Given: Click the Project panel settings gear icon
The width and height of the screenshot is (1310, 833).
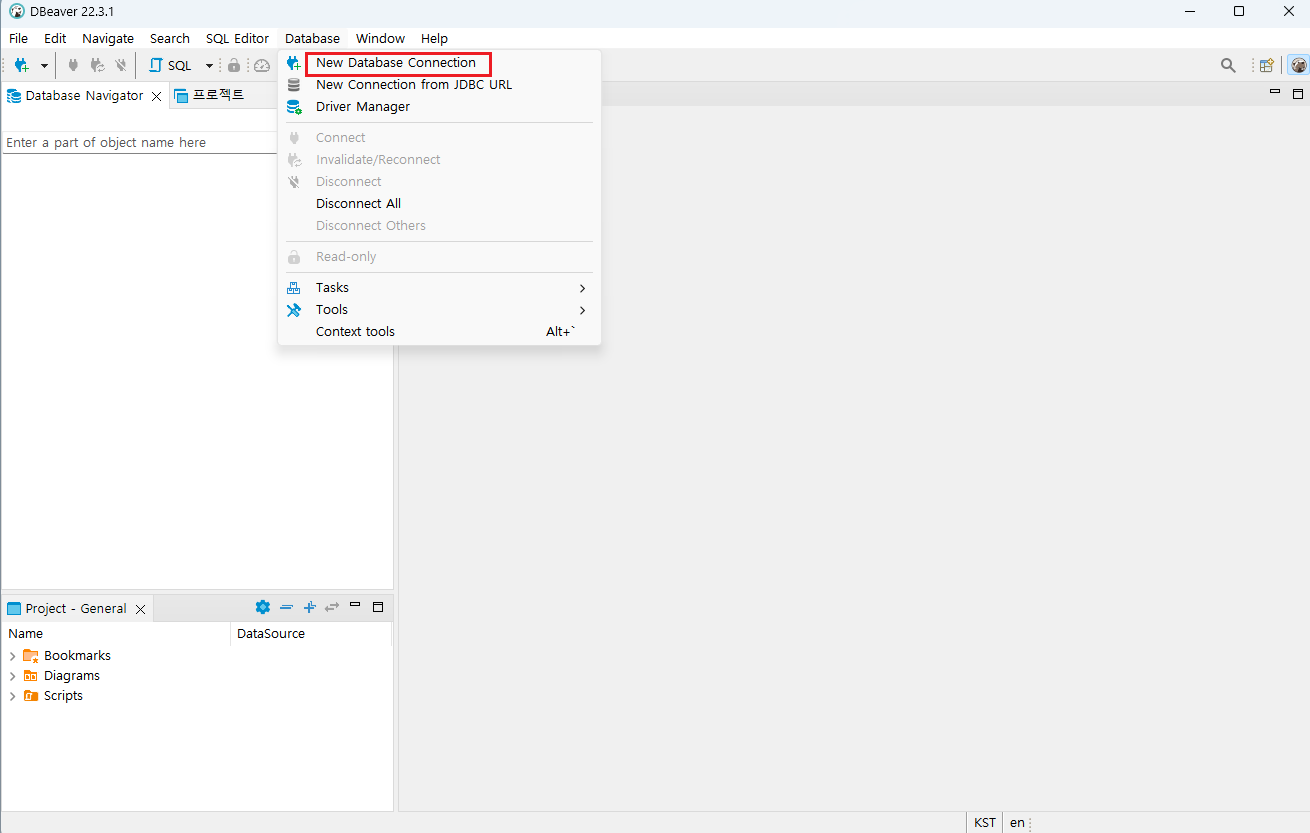Looking at the screenshot, I should click(263, 607).
